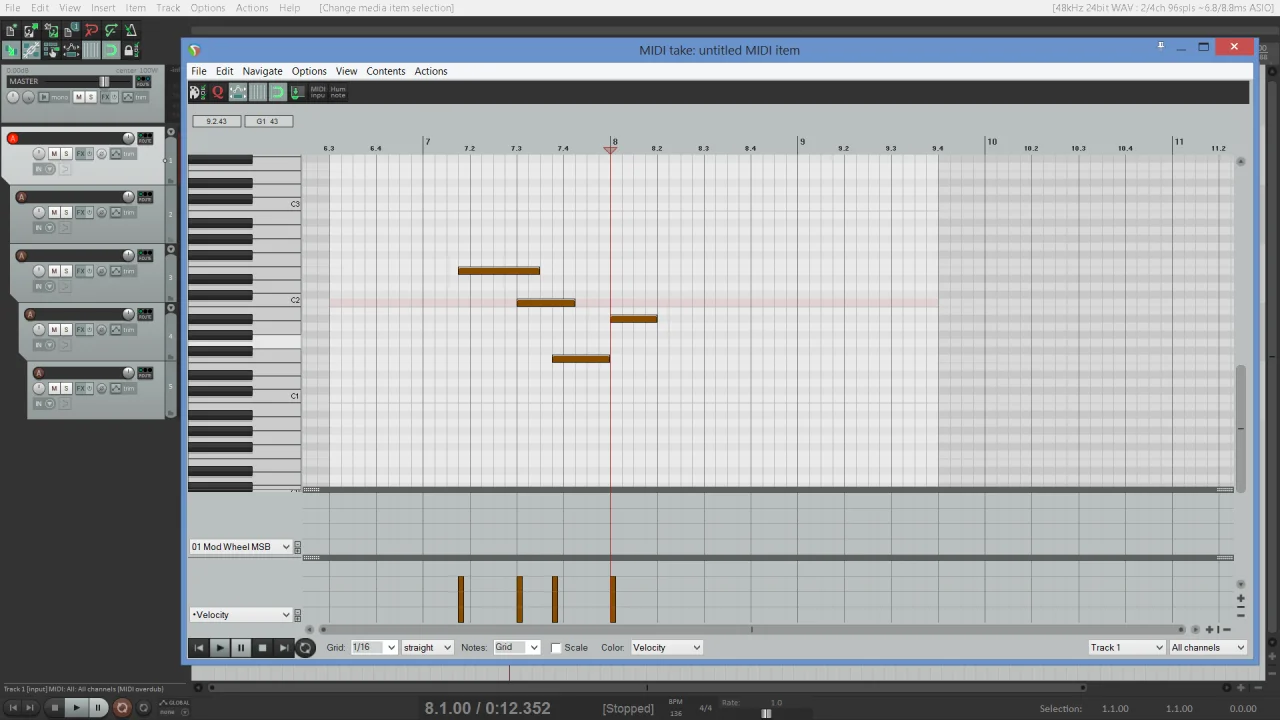The height and width of the screenshot is (720, 1280).
Task: Enable the Scale checkbox
Action: click(x=556, y=648)
